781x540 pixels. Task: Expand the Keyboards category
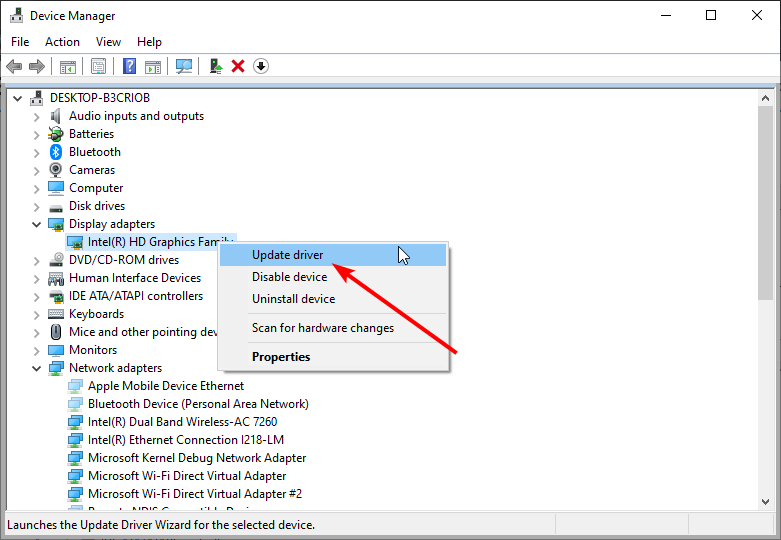(x=36, y=315)
